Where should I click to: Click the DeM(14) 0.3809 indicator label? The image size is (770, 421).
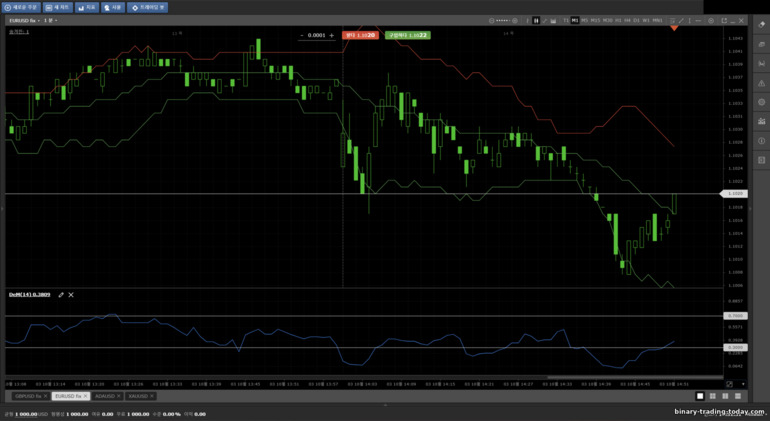coord(29,295)
